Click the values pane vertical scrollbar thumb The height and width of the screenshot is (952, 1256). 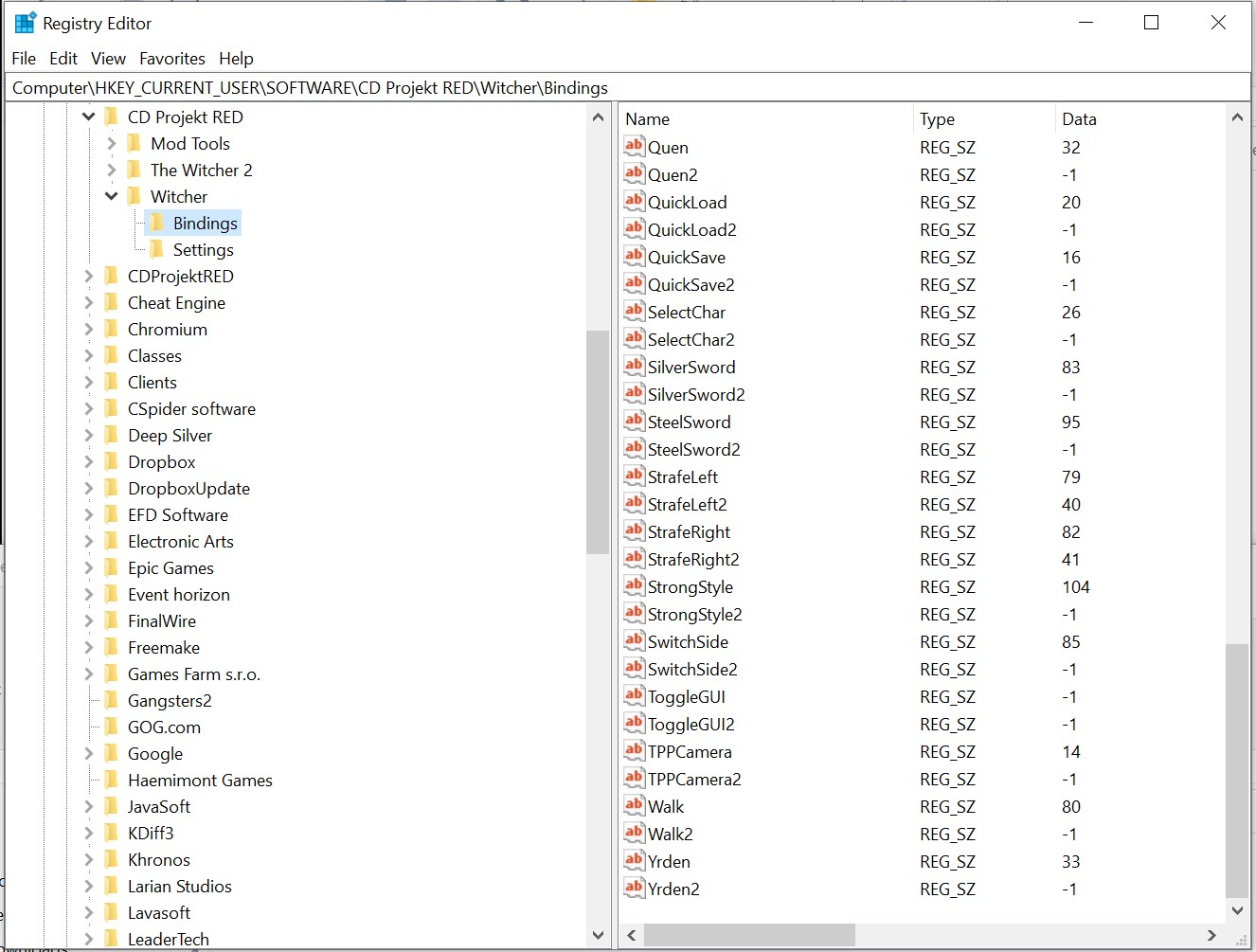[x=1237, y=770]
